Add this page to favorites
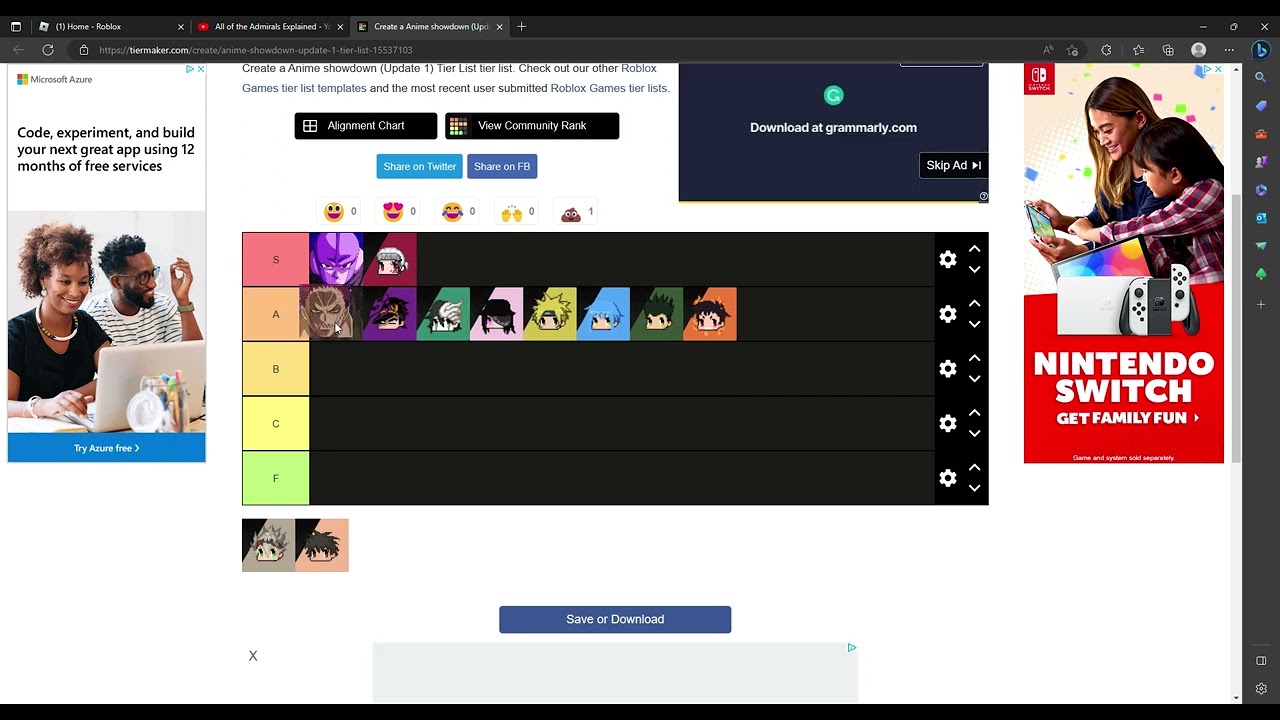 point(1073,50)
